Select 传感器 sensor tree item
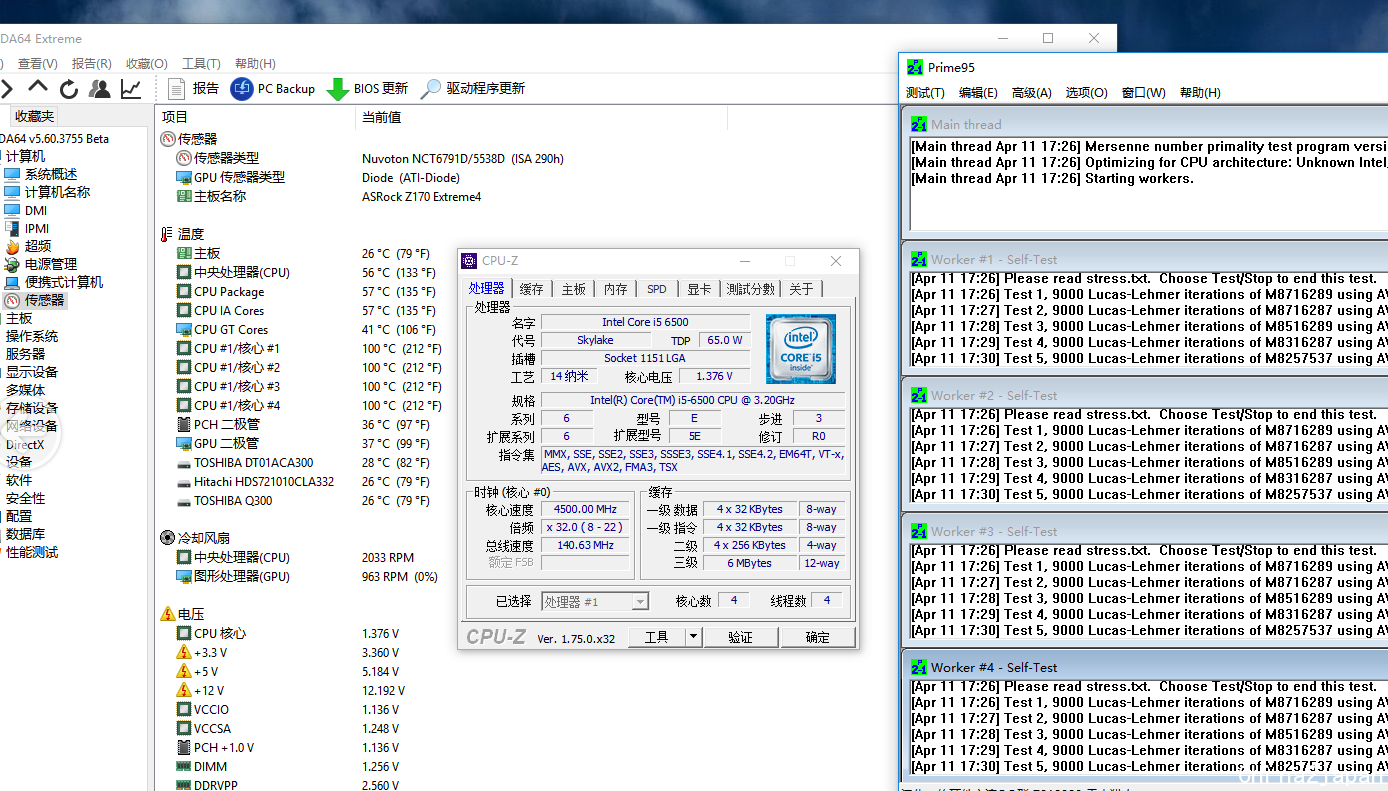The width and height of the screenshot is (1388, 791). [44, 300]
